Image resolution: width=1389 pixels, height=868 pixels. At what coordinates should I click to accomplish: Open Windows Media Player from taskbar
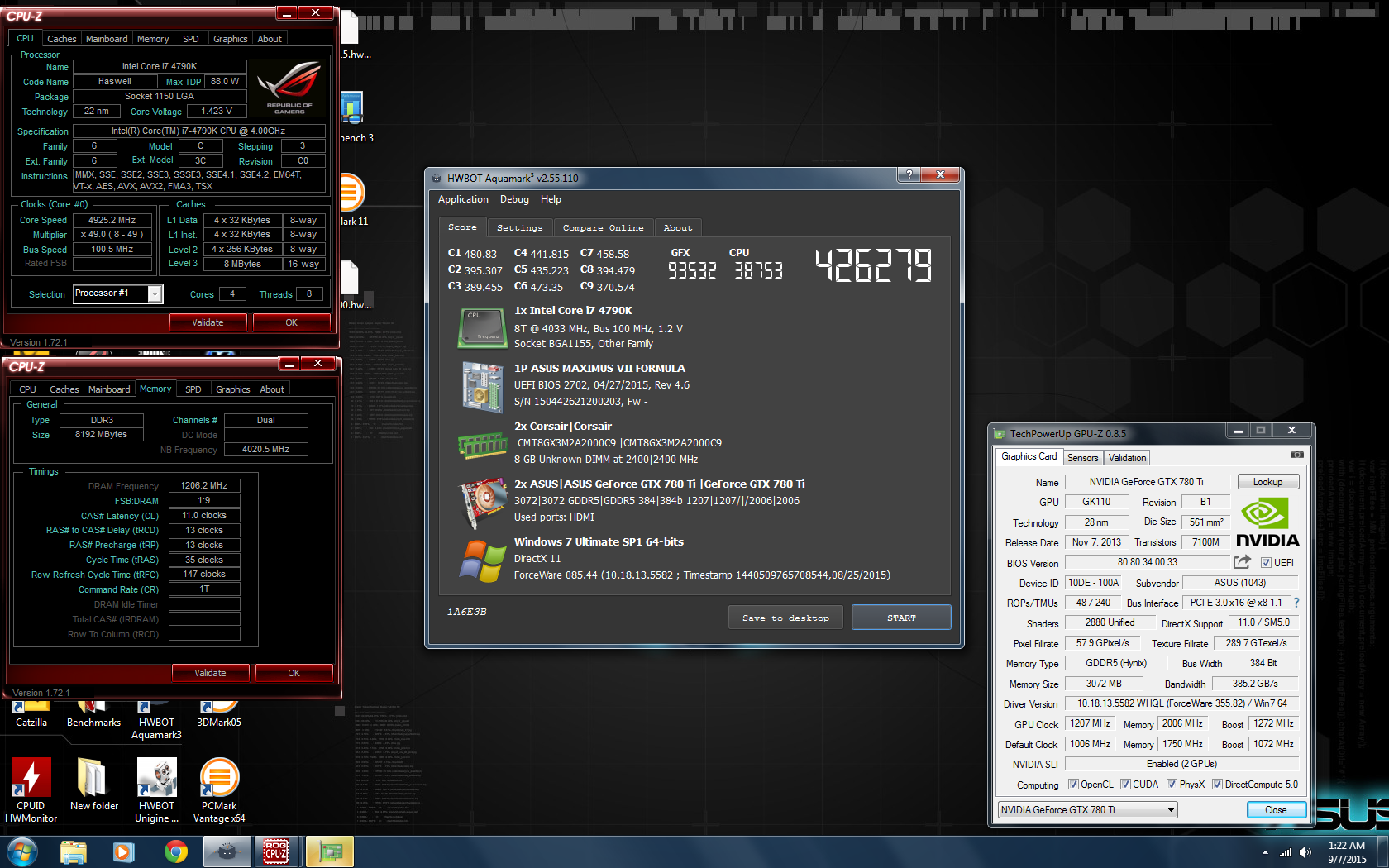click(x=124, y=851)
